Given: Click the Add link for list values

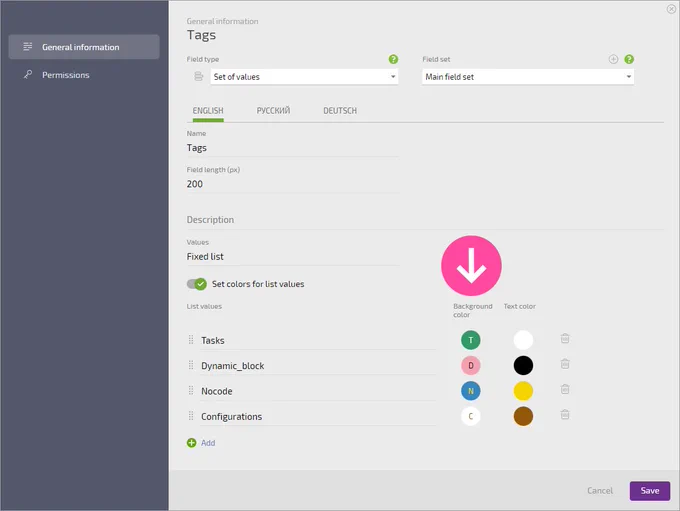Looking at the screenshot, I should 208,443.
